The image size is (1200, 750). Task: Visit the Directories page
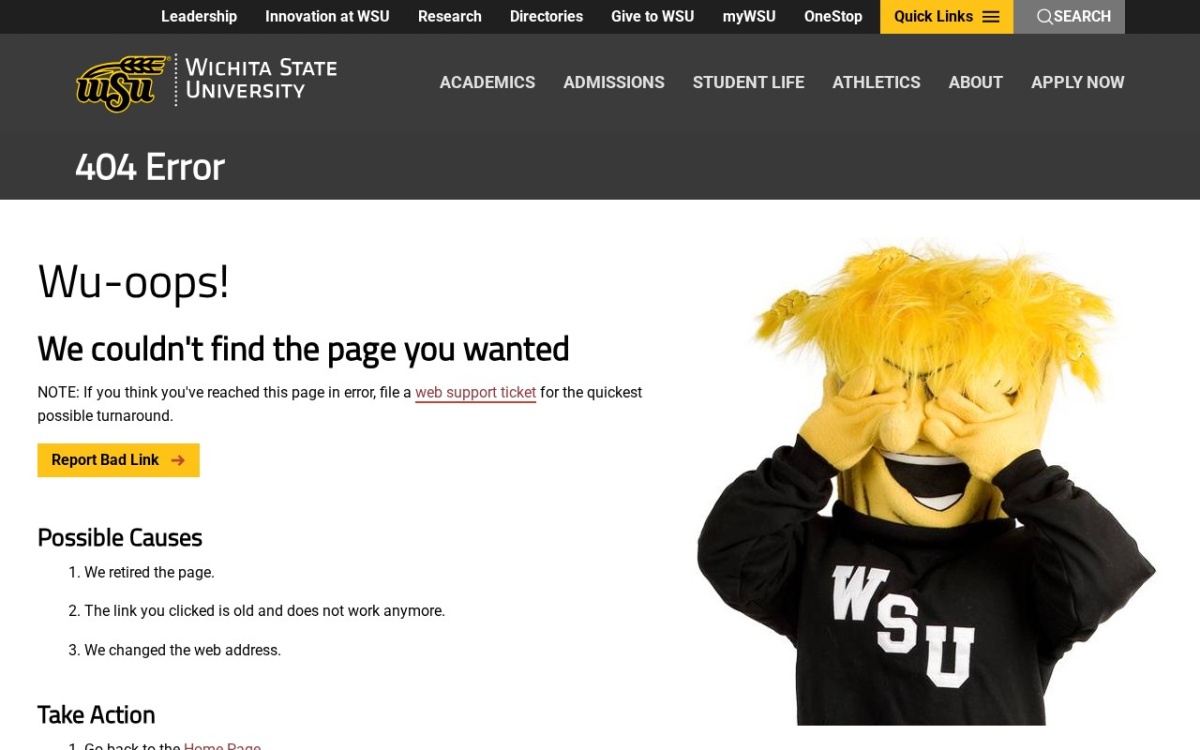click(546, 17)
